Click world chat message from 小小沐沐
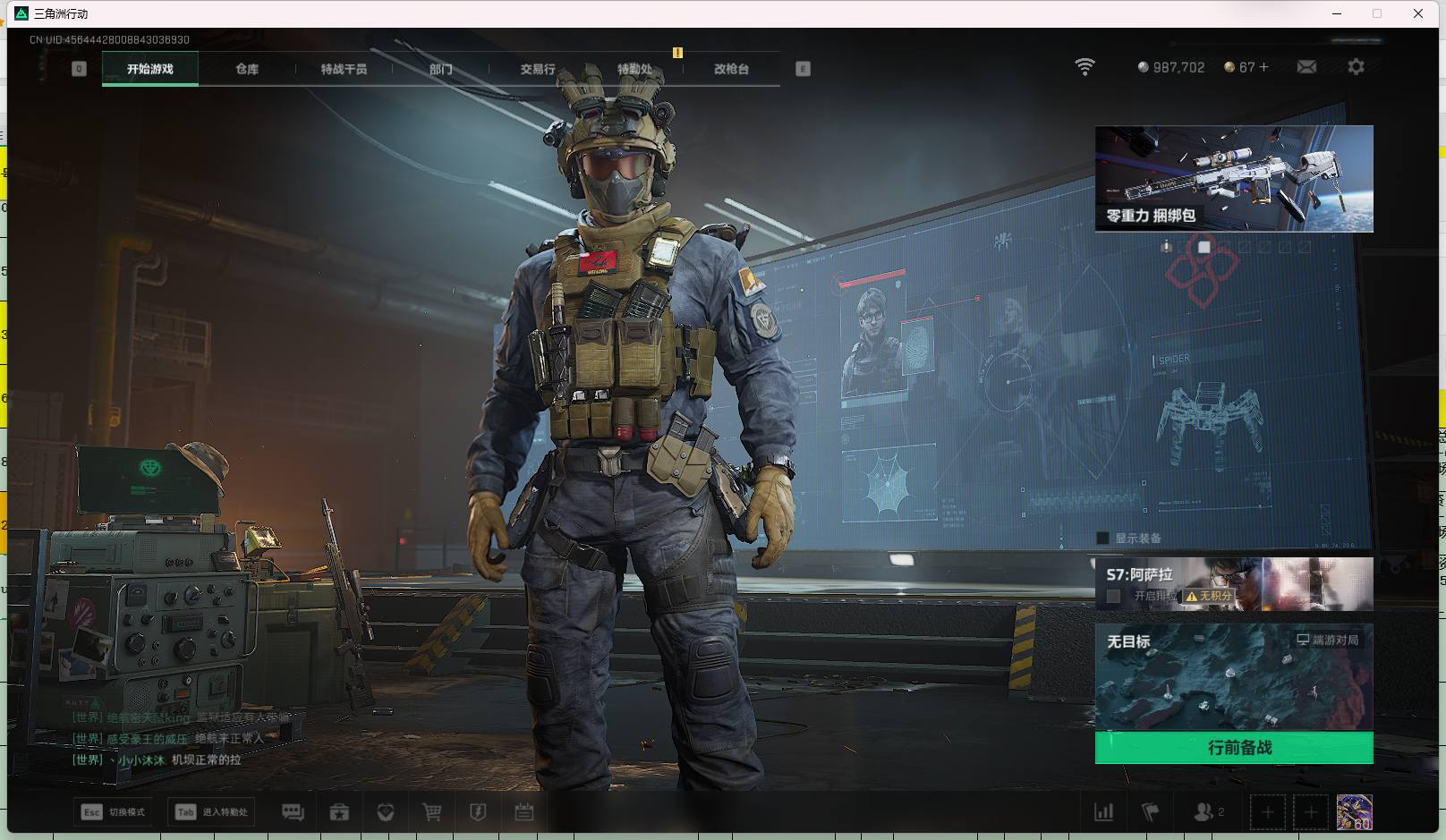The width and height of the screenshot is (1446, 840). tap(157, 759)
